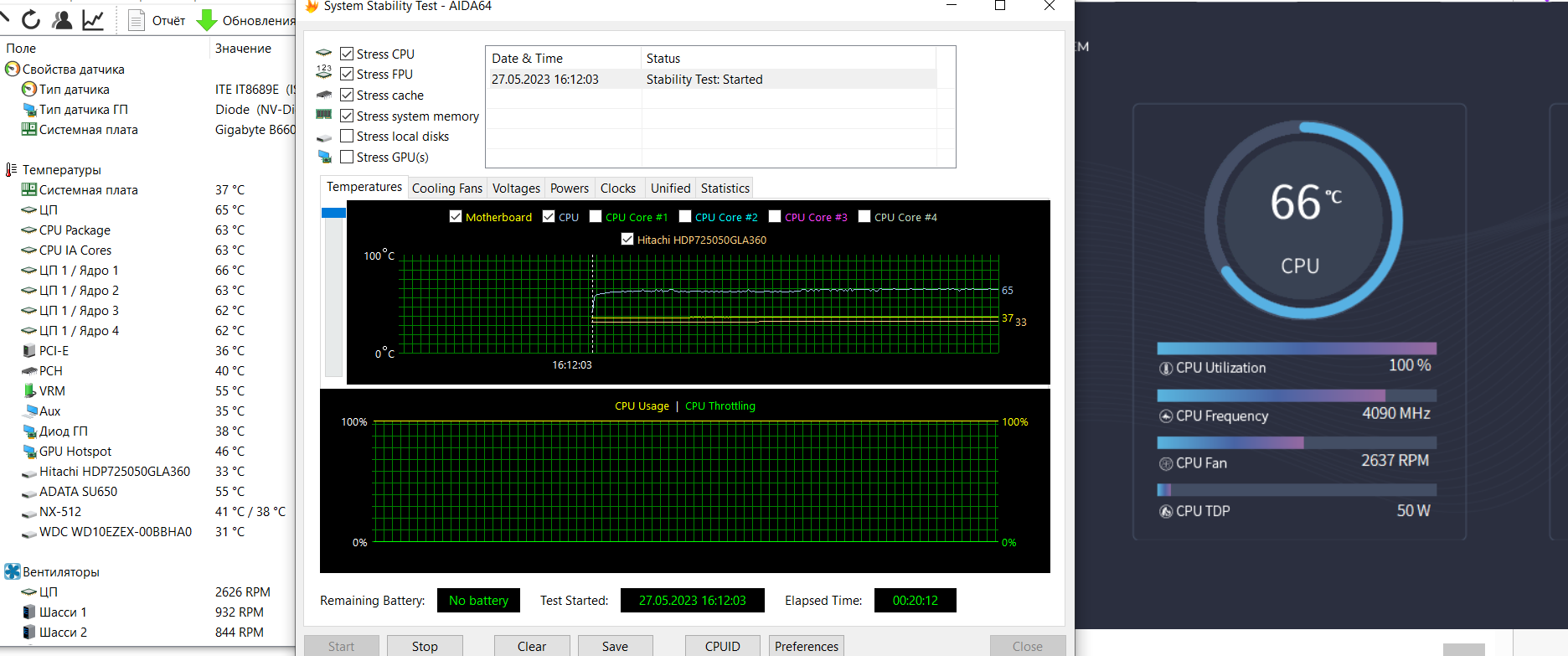1568x656 pixels.
Task: Open the graph chart icon in toolbar
Action: pyautogui.click(x=93, y=19)
